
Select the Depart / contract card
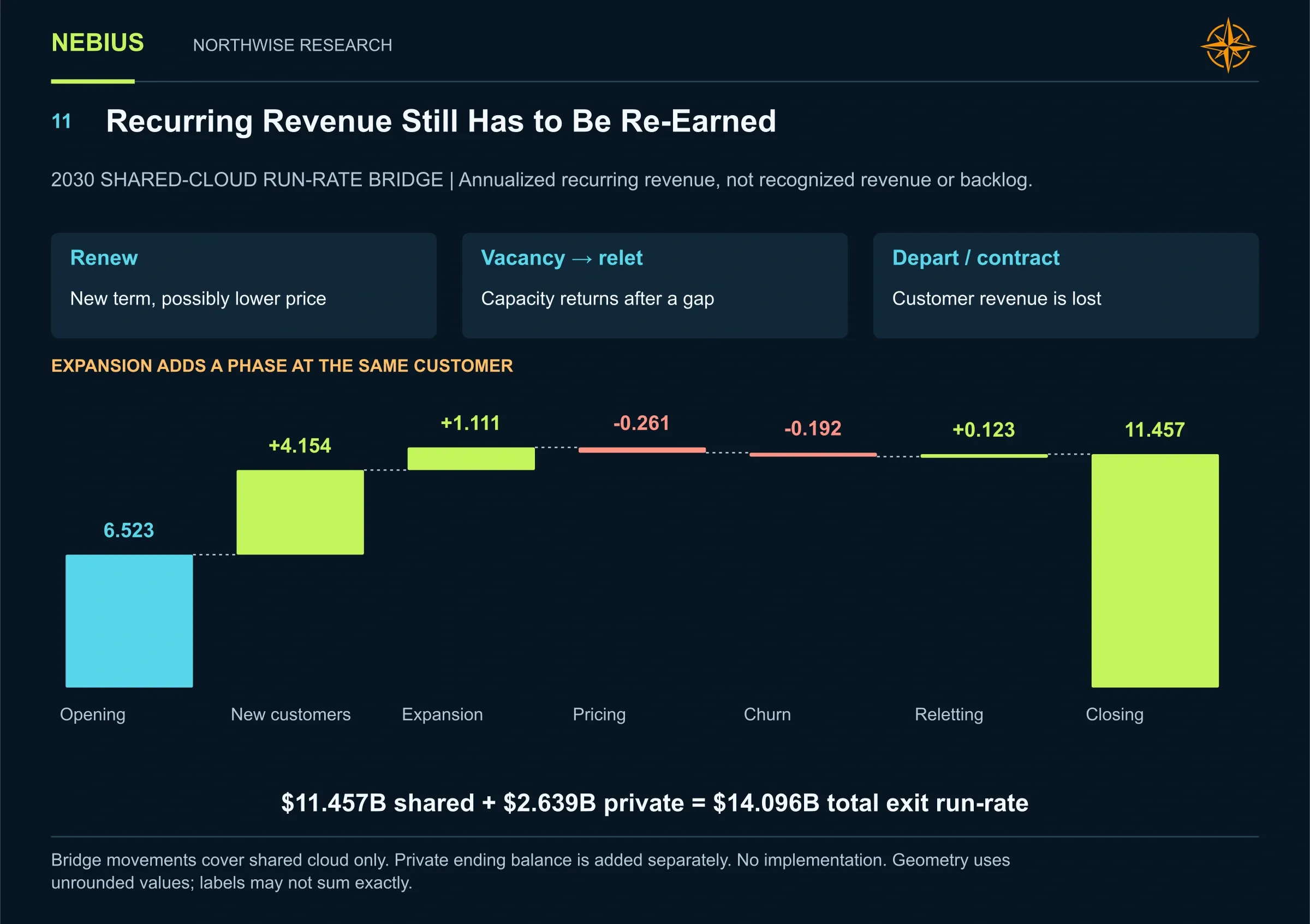coord(1065,285)
